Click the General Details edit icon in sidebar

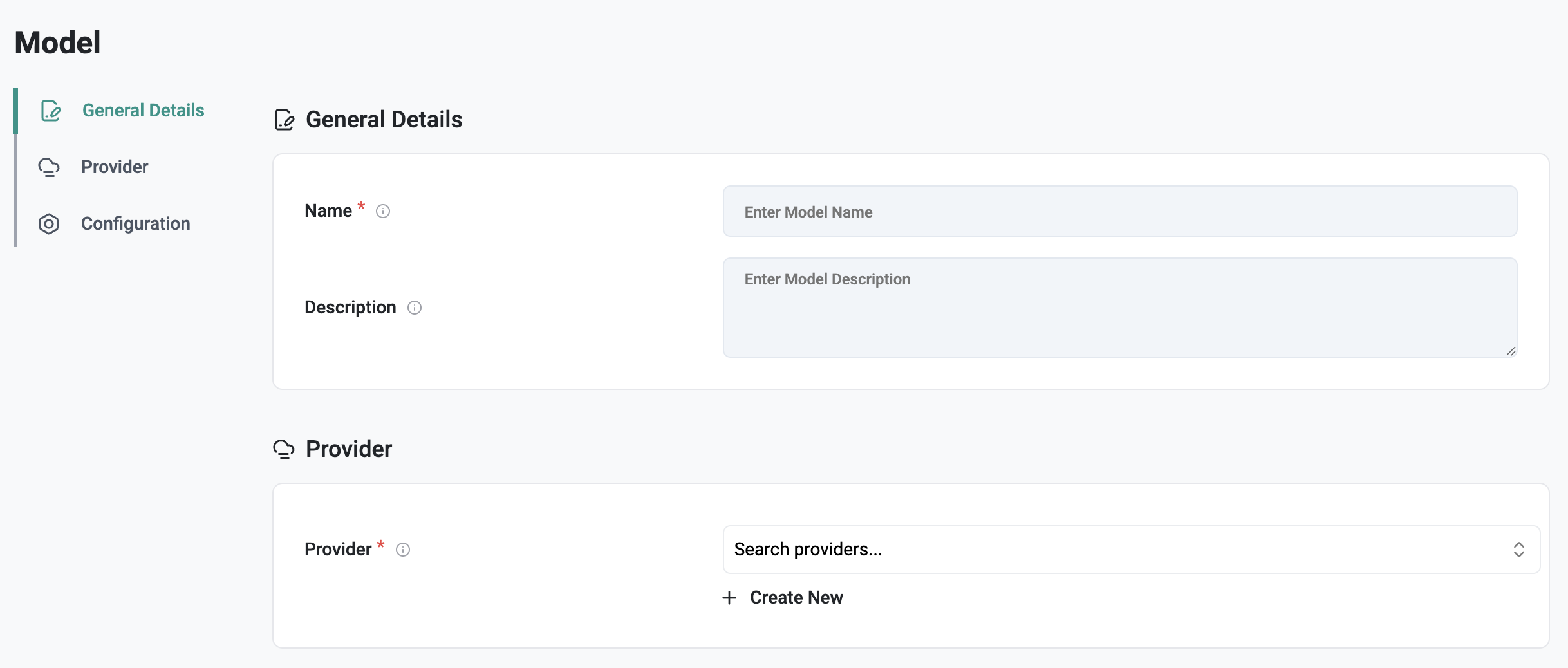pyautogui.click(x=50, y=111)
